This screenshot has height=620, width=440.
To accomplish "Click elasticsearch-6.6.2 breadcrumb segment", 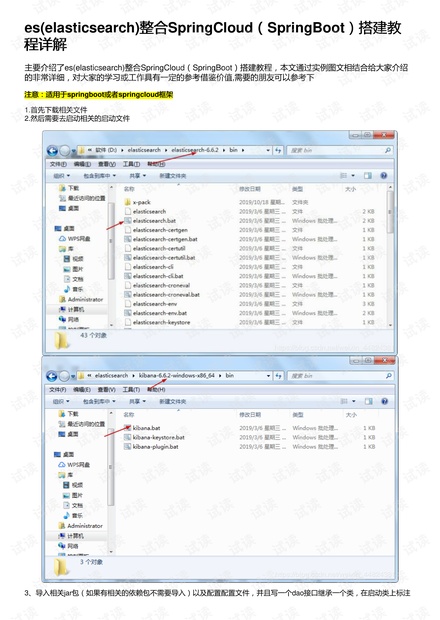I will [195, 150].
